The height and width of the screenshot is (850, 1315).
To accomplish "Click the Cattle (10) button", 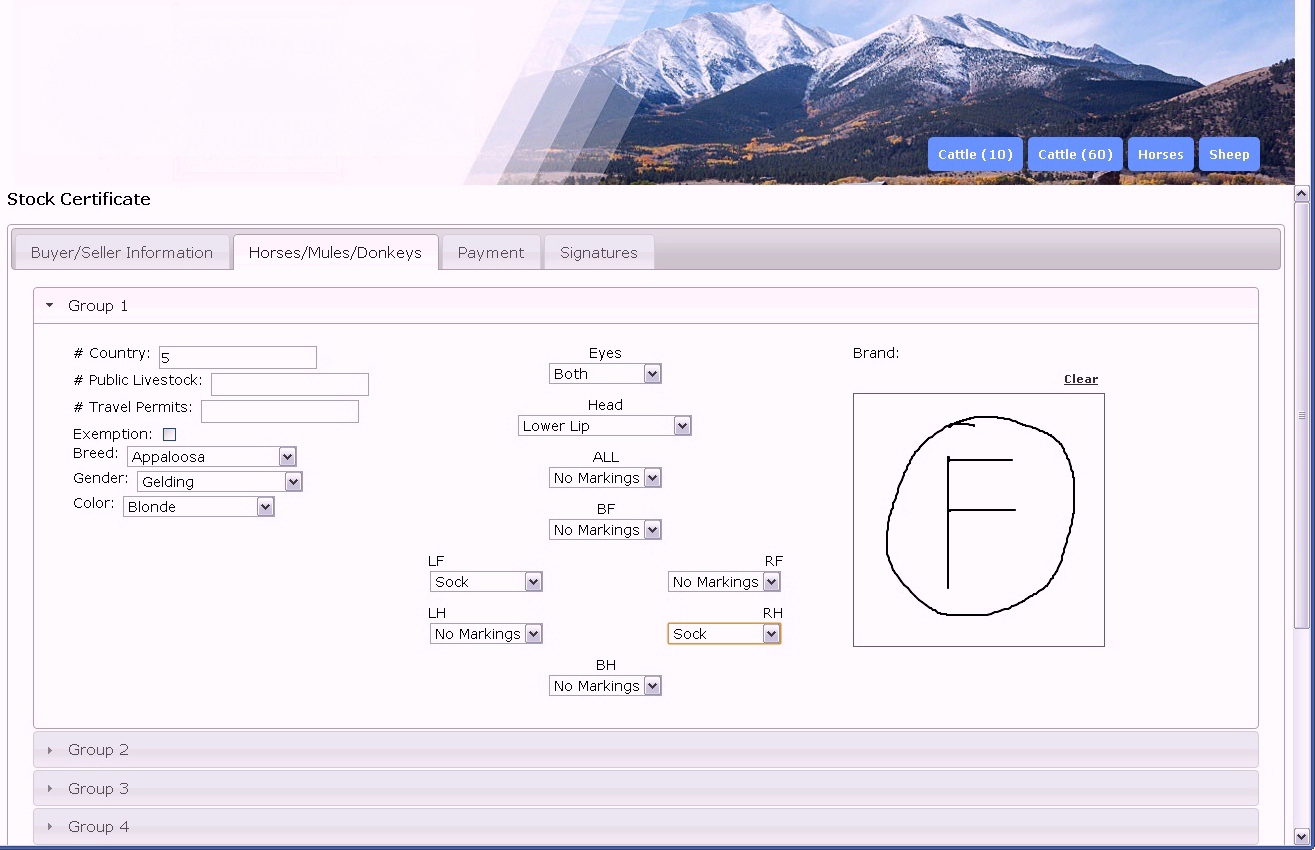I will (975, 154).
